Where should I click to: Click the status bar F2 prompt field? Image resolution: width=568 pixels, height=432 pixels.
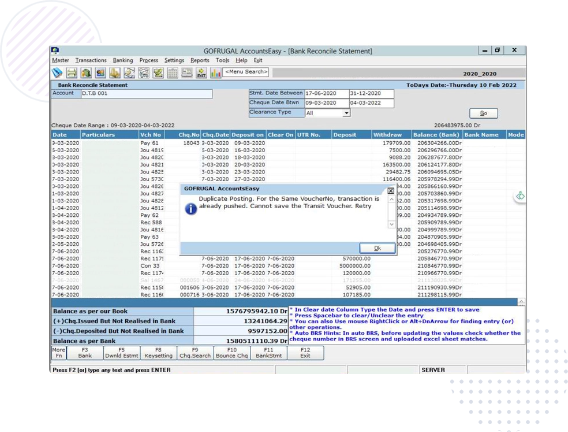click(163, 370)
